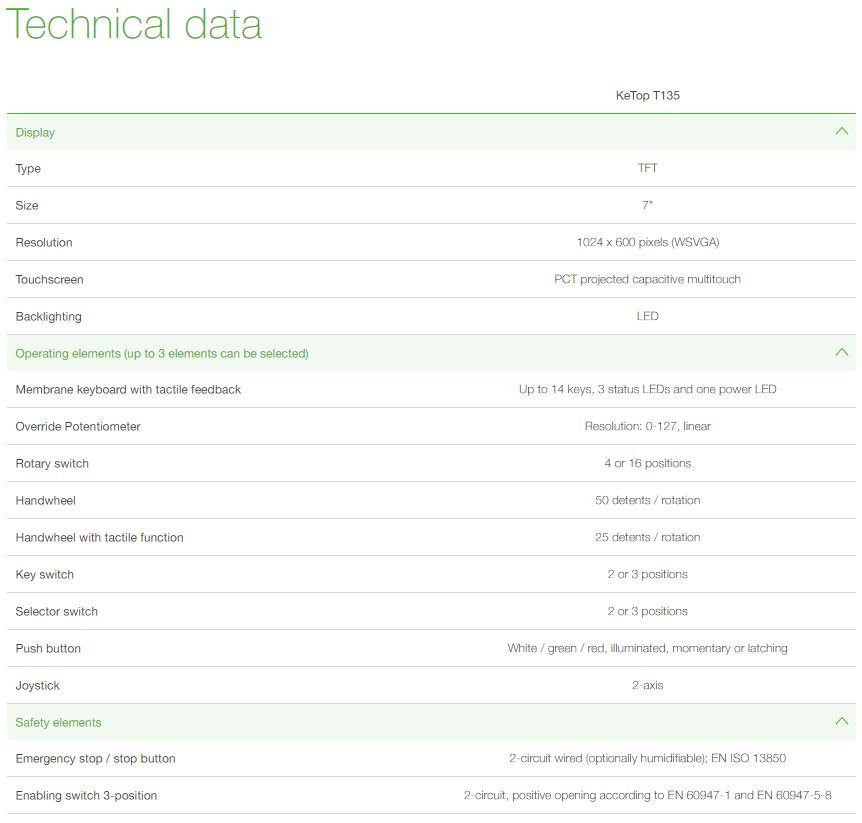Click the Resolution row label
Viewport: 862px width, 823px height.
[x=44, y=243]
